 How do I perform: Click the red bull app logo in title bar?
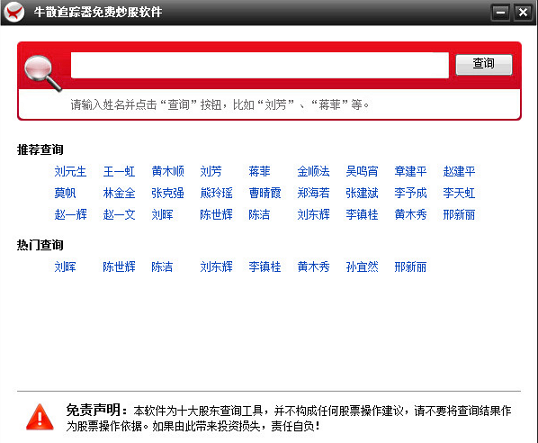point(14,12)
